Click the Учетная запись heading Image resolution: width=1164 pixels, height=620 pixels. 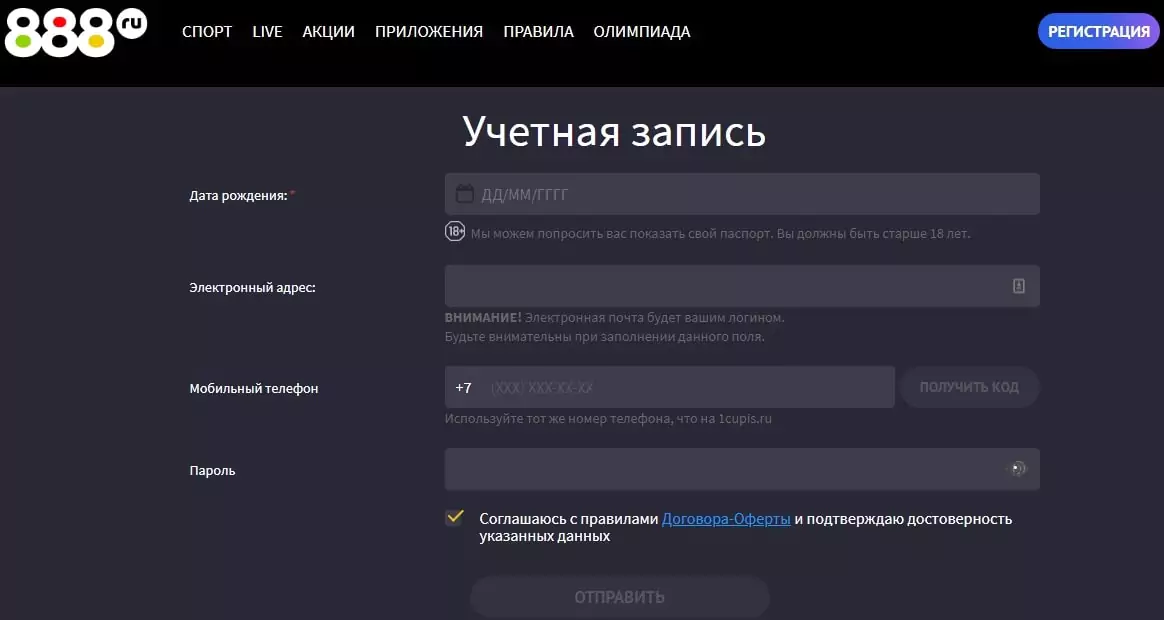[614, 131]
